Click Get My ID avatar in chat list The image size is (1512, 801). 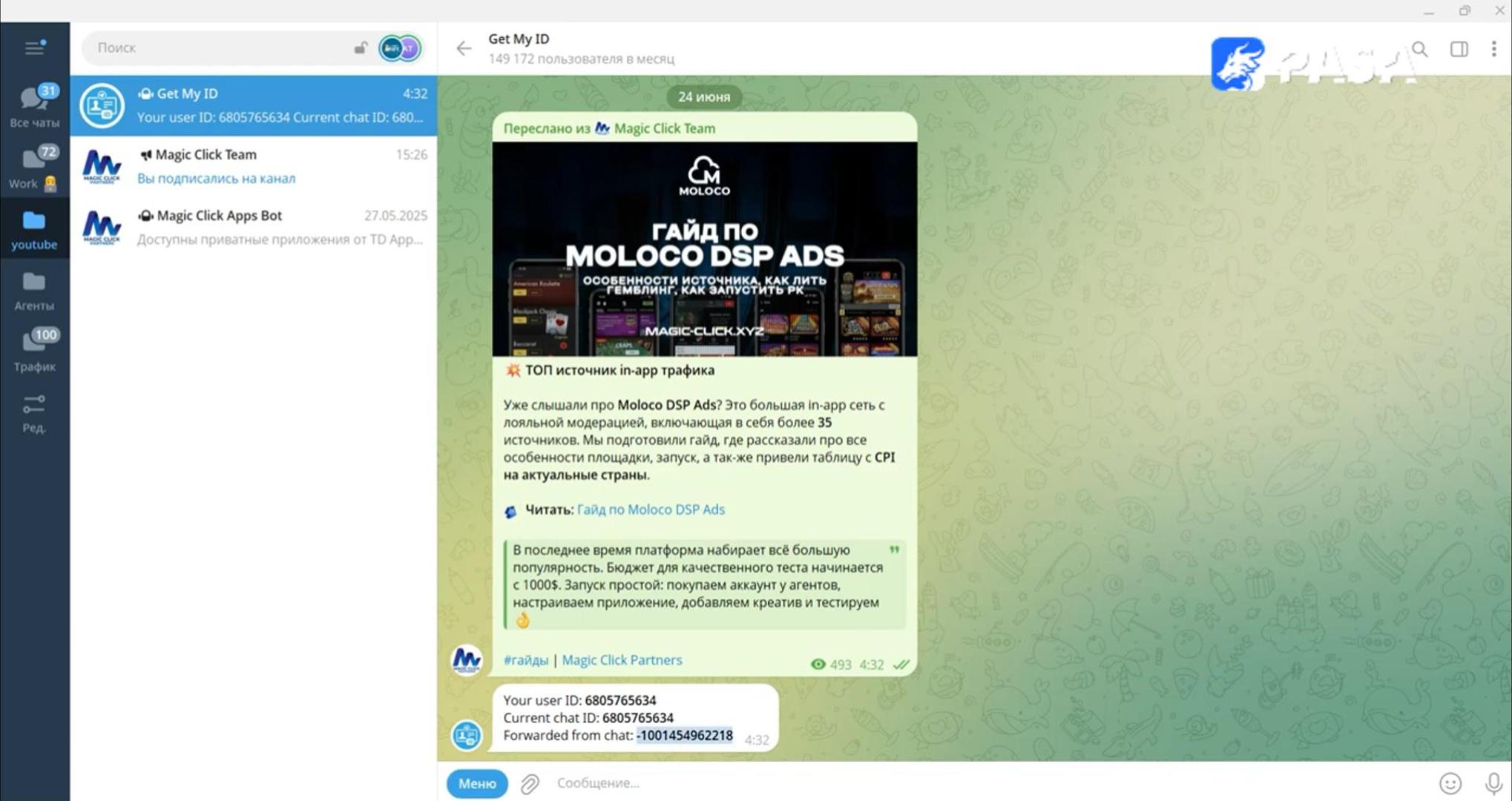[102, 105]
